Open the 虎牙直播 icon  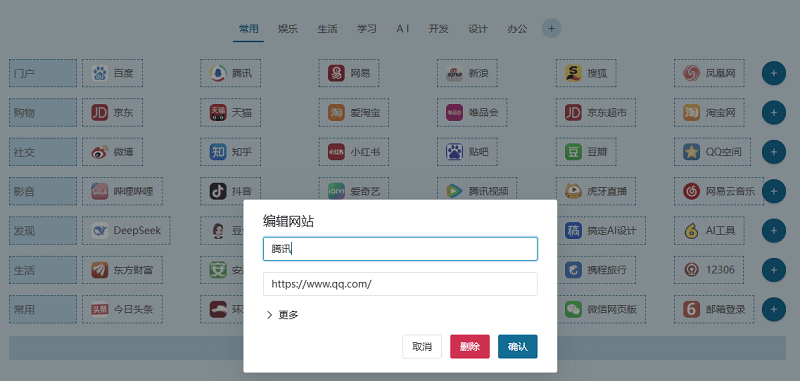point(573,191)
